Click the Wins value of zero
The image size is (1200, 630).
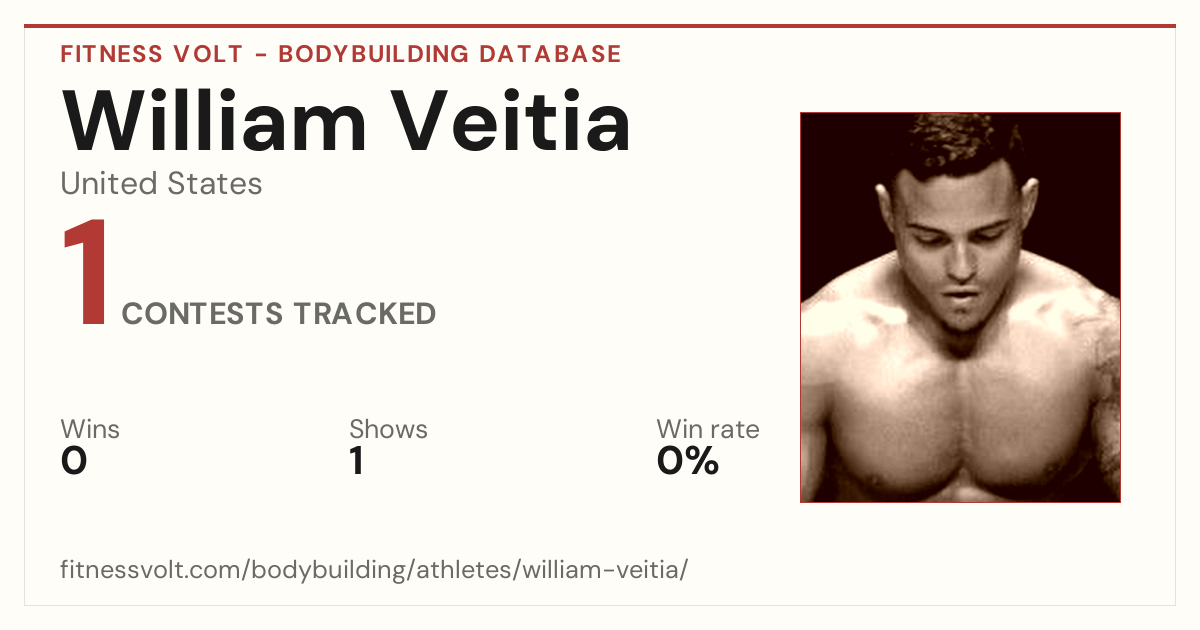point(74,461)
